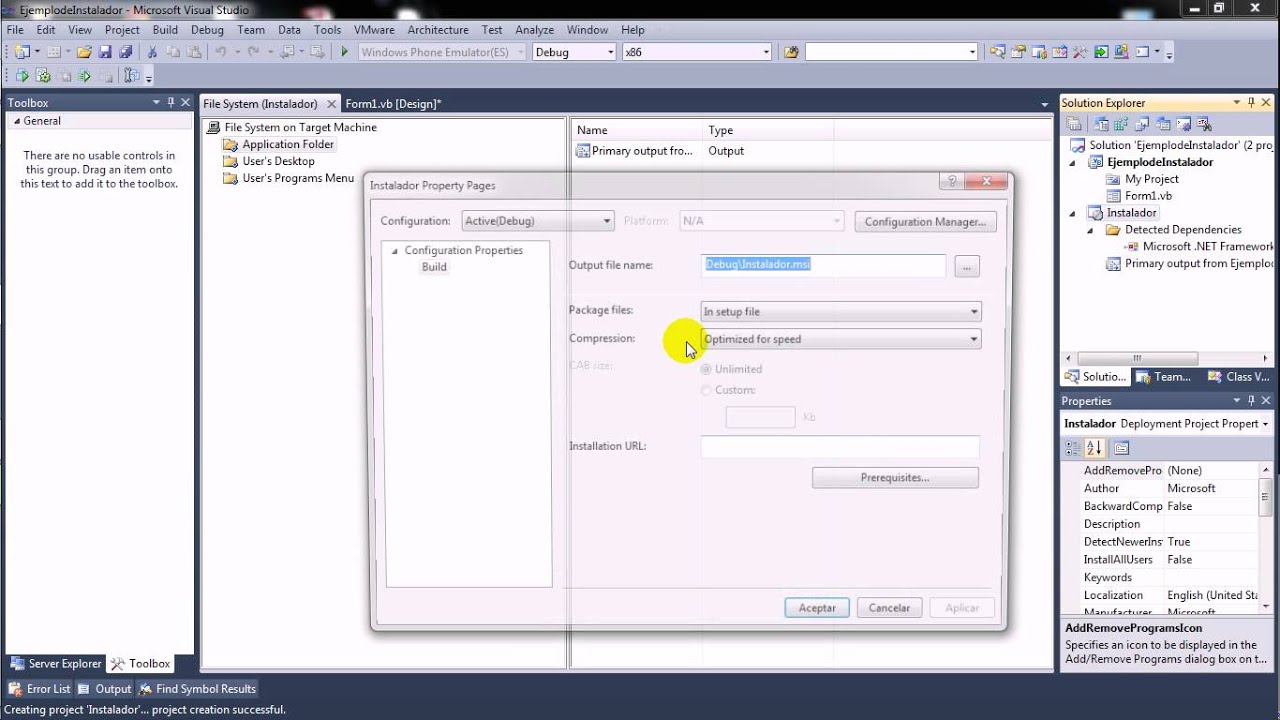Click the Start Debugging green arrow

(x=344, y=52)
